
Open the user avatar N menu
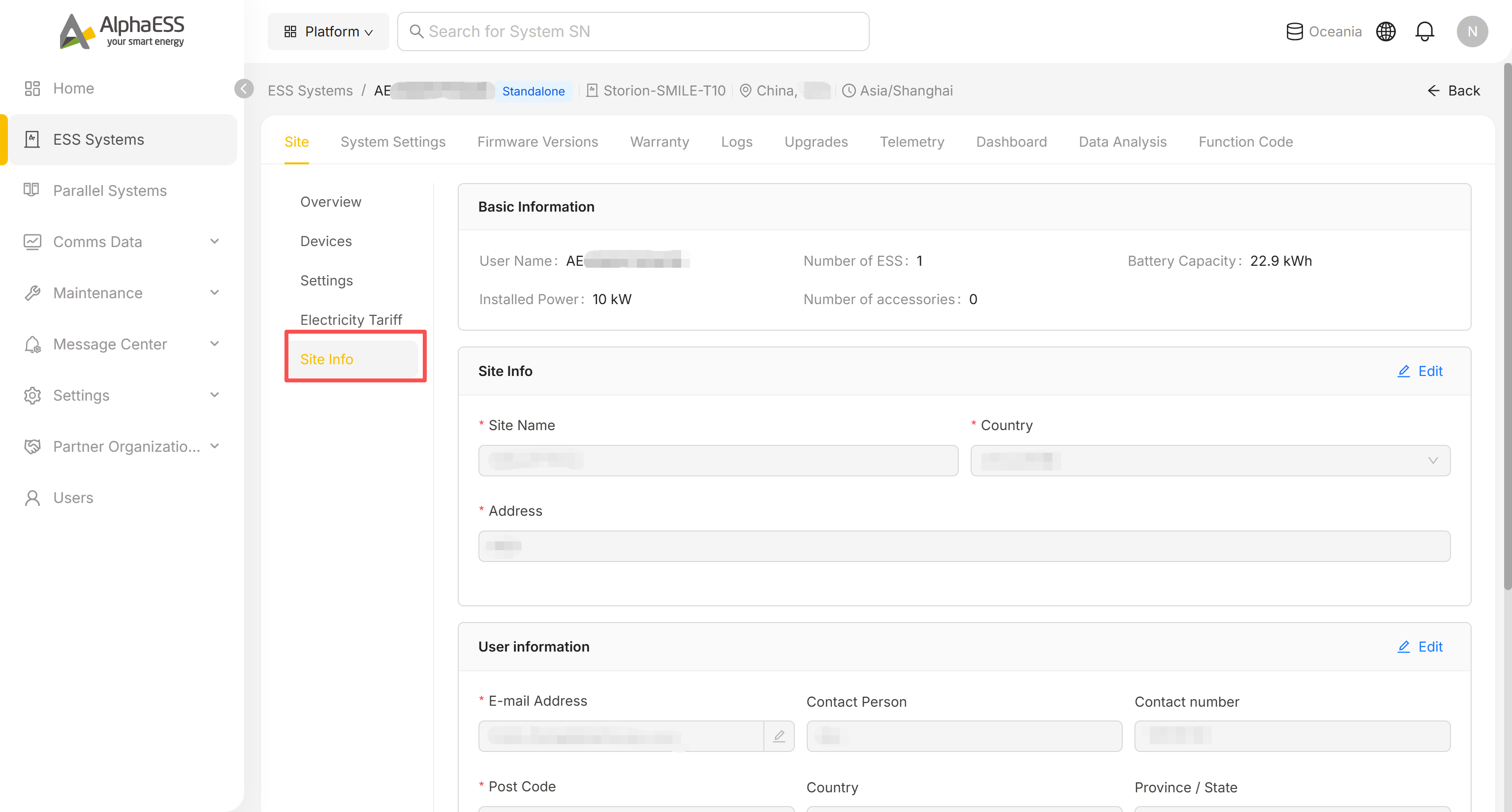pyautogui.click(x=1472, y=31)
